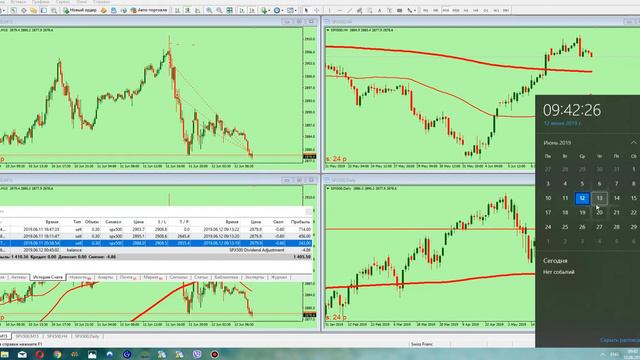Open the Mail icon in the taskbar
Image resolution: width=640 pixels, height=360 pixels.
[22, 354]
